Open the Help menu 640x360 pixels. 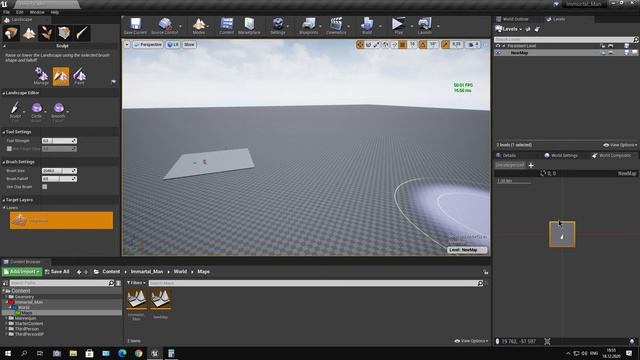point(55,12)
